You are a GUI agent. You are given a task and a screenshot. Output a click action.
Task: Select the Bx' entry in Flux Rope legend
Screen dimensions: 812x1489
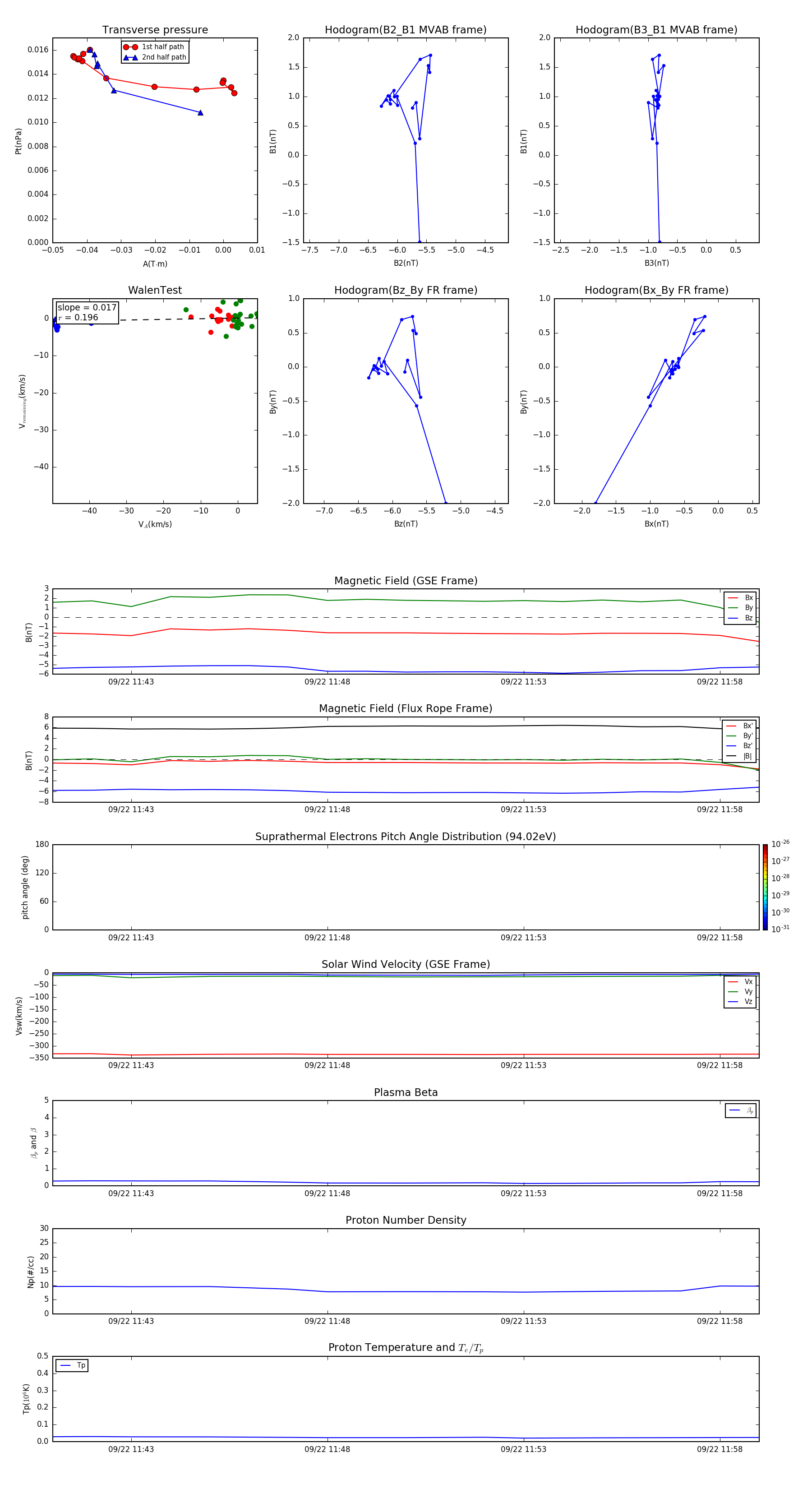740,726
